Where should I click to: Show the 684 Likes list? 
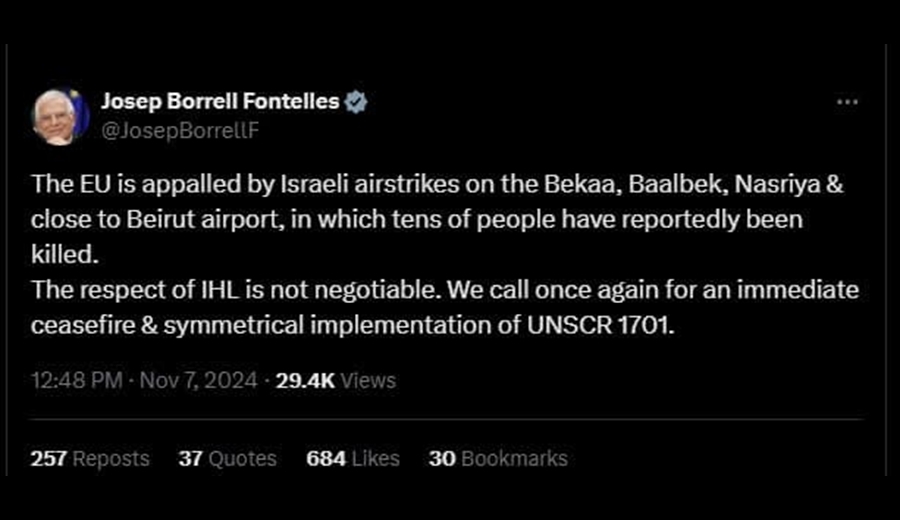pyautogui.click(x=353, y=459)
